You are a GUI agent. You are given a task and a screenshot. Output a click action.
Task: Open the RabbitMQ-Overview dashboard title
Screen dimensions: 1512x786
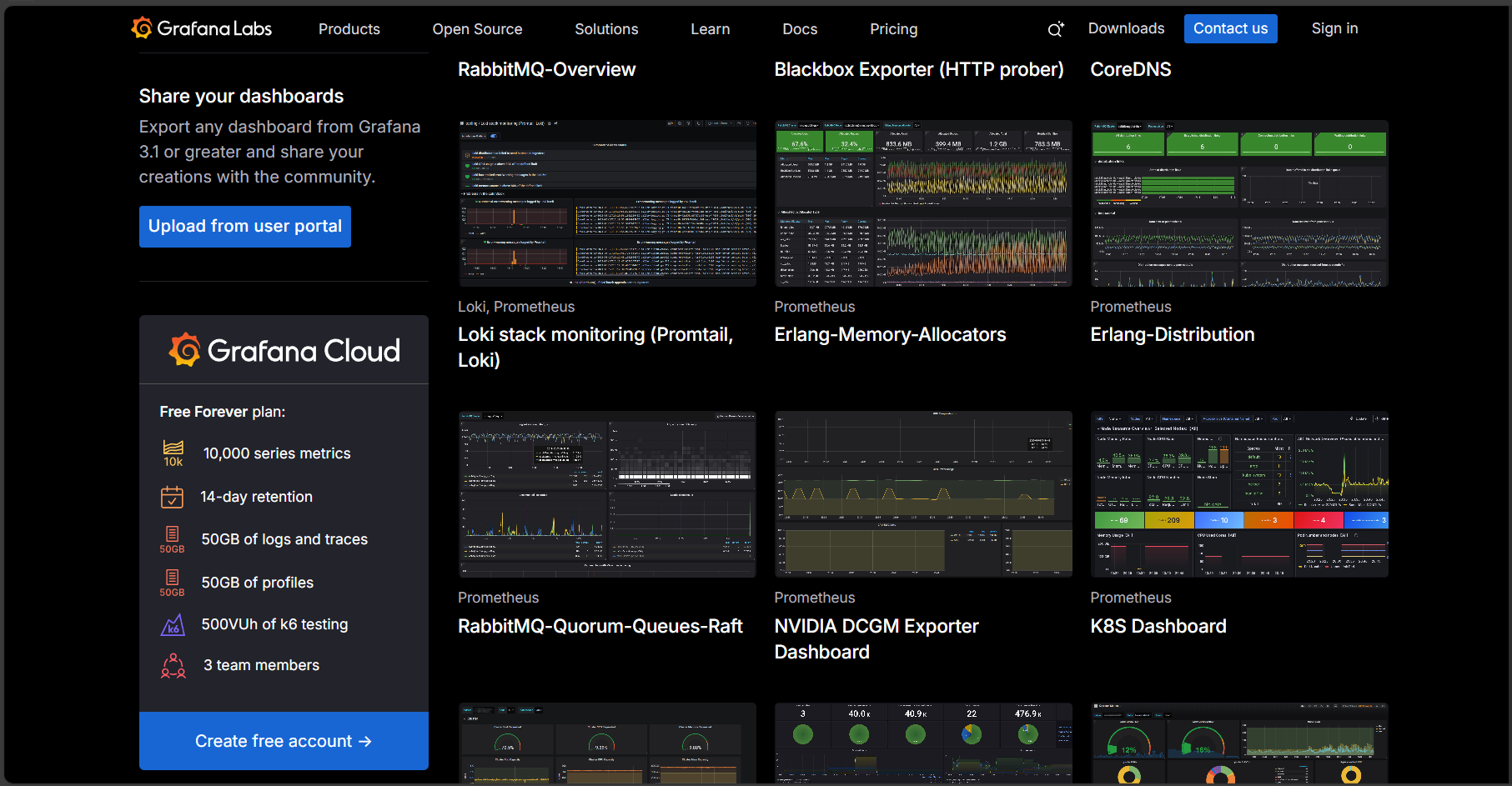tap(547, 69)
